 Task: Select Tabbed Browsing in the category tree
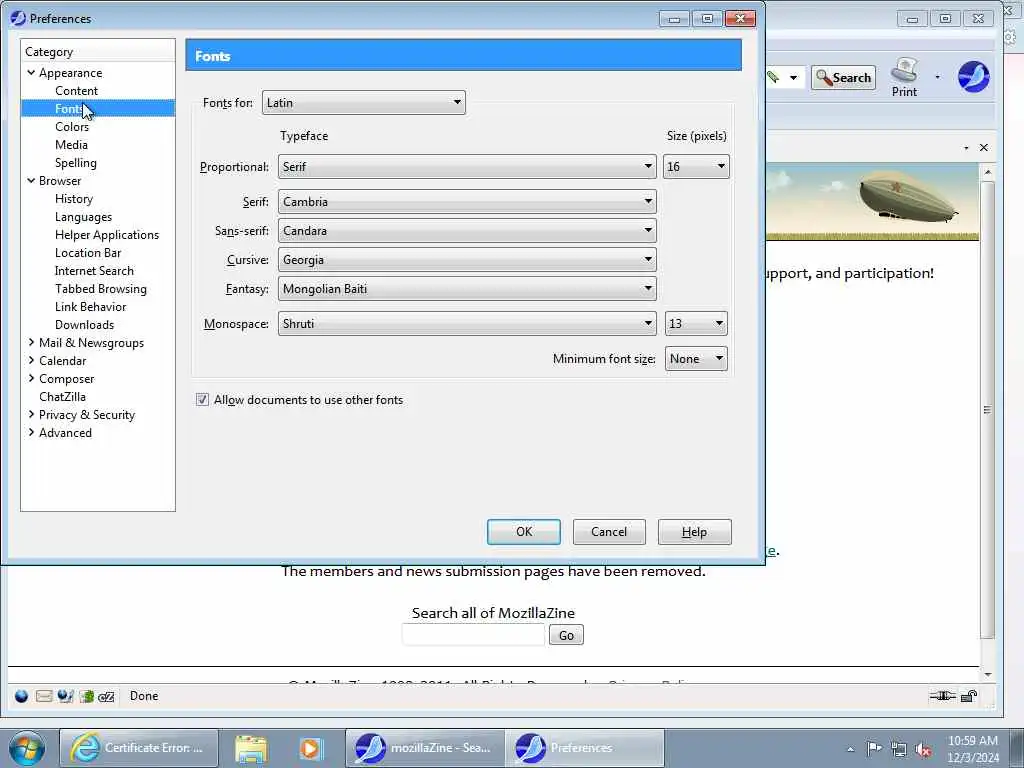[101, 289]
